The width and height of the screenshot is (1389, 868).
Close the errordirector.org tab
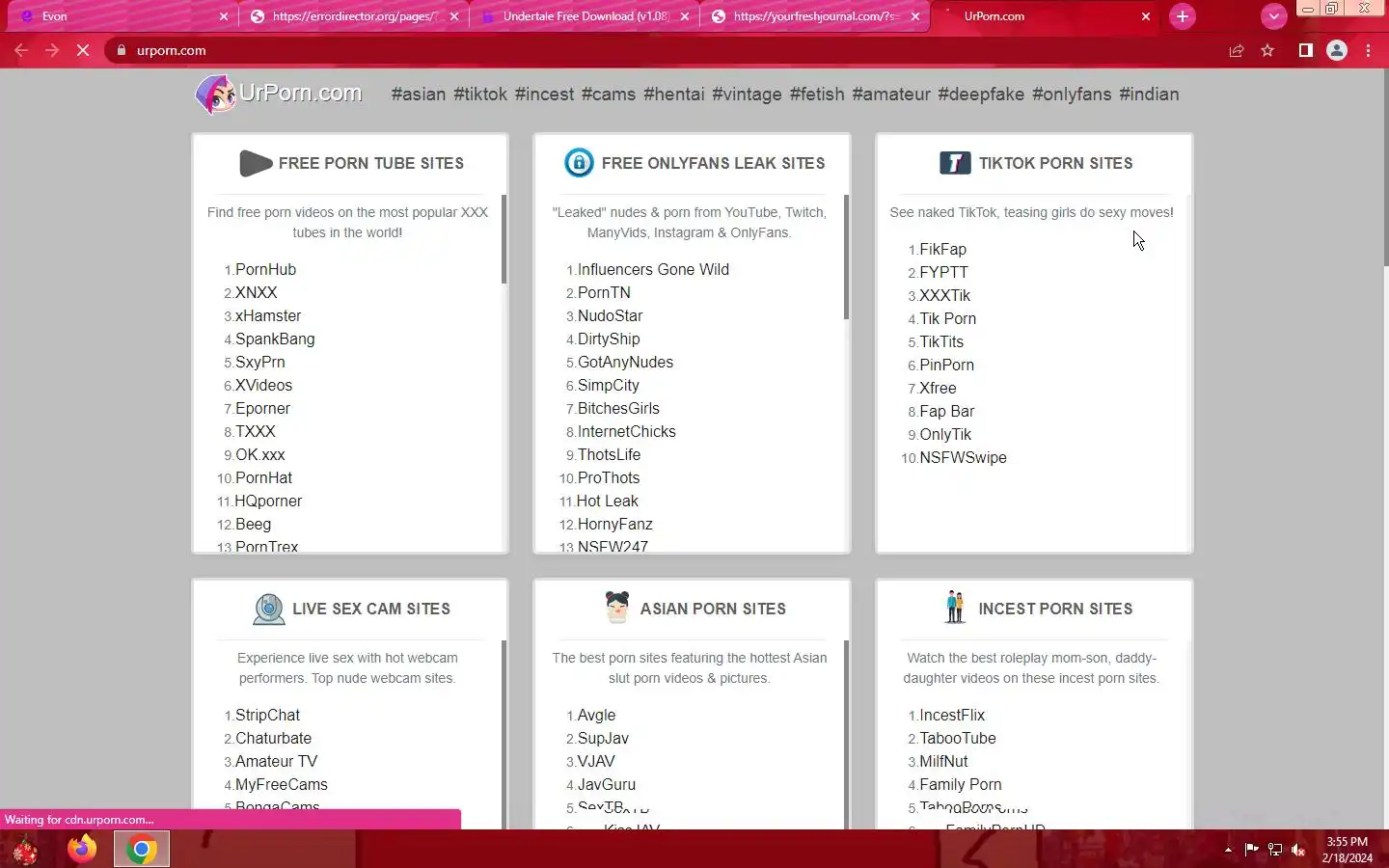tap(454, 16)
